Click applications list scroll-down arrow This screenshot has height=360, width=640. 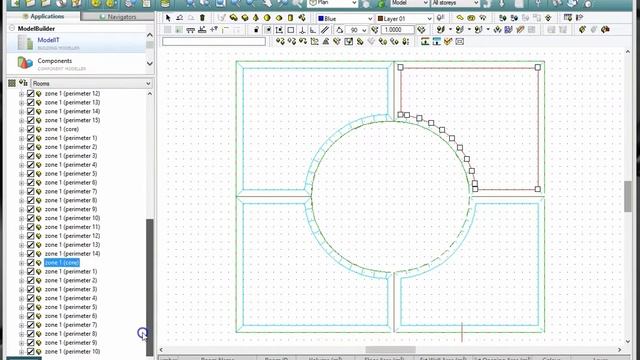(x=150, y=64)
